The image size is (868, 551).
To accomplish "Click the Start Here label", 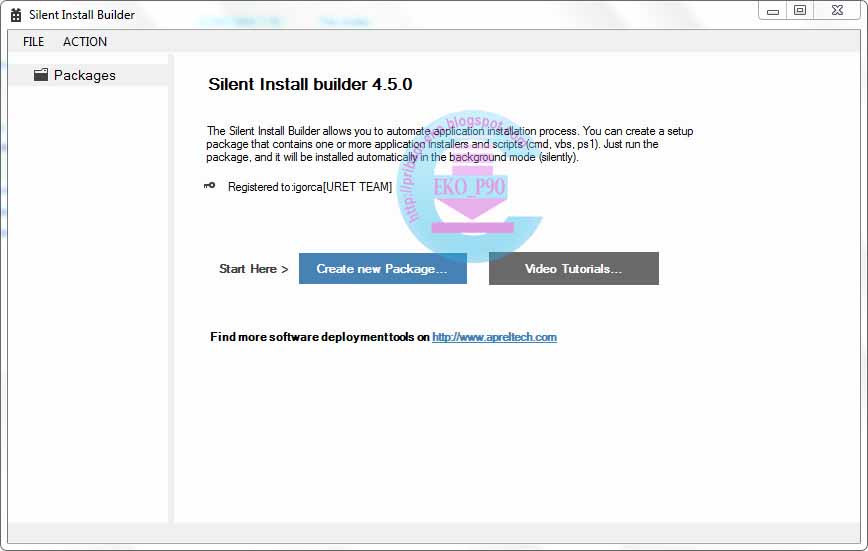I will click(254, 269).
